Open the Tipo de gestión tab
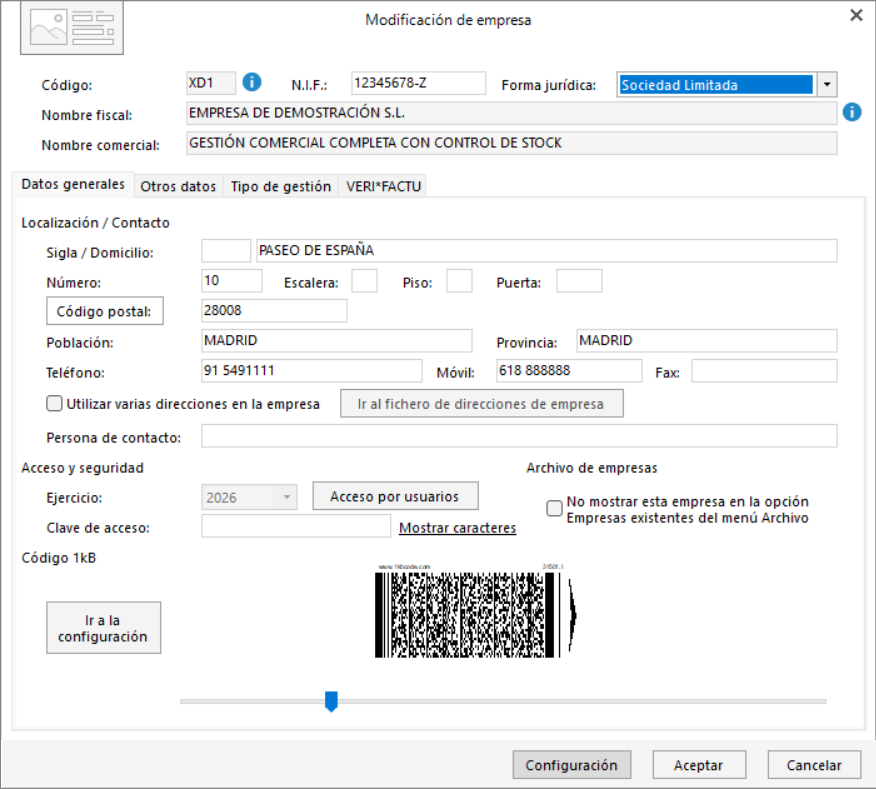This screenshot has height=789, width=876. [281, 186]
